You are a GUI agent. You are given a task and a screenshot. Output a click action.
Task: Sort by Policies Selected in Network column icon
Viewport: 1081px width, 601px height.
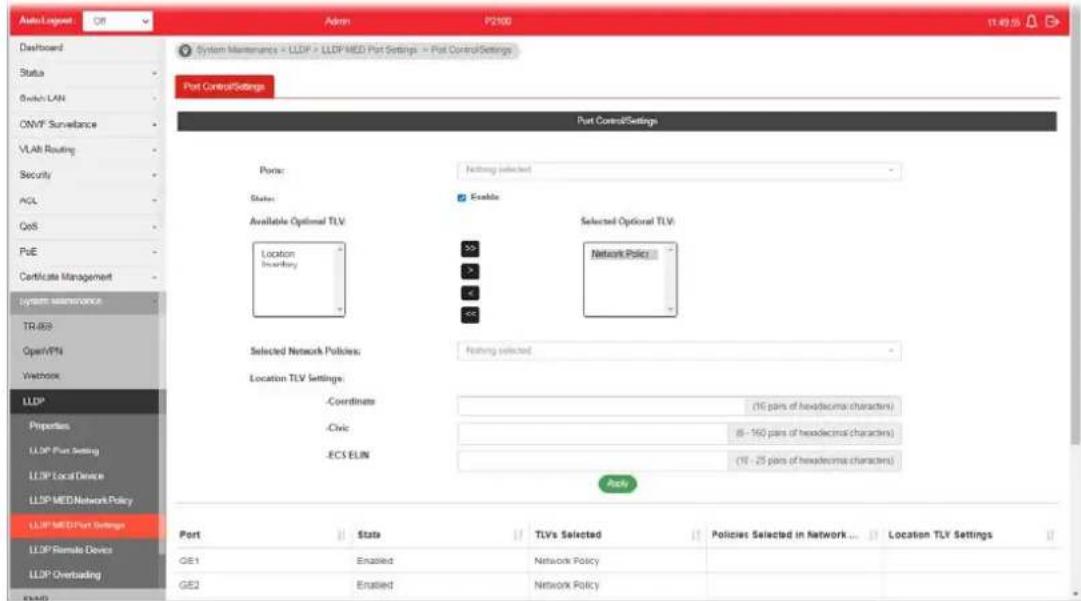coord(873,535)
